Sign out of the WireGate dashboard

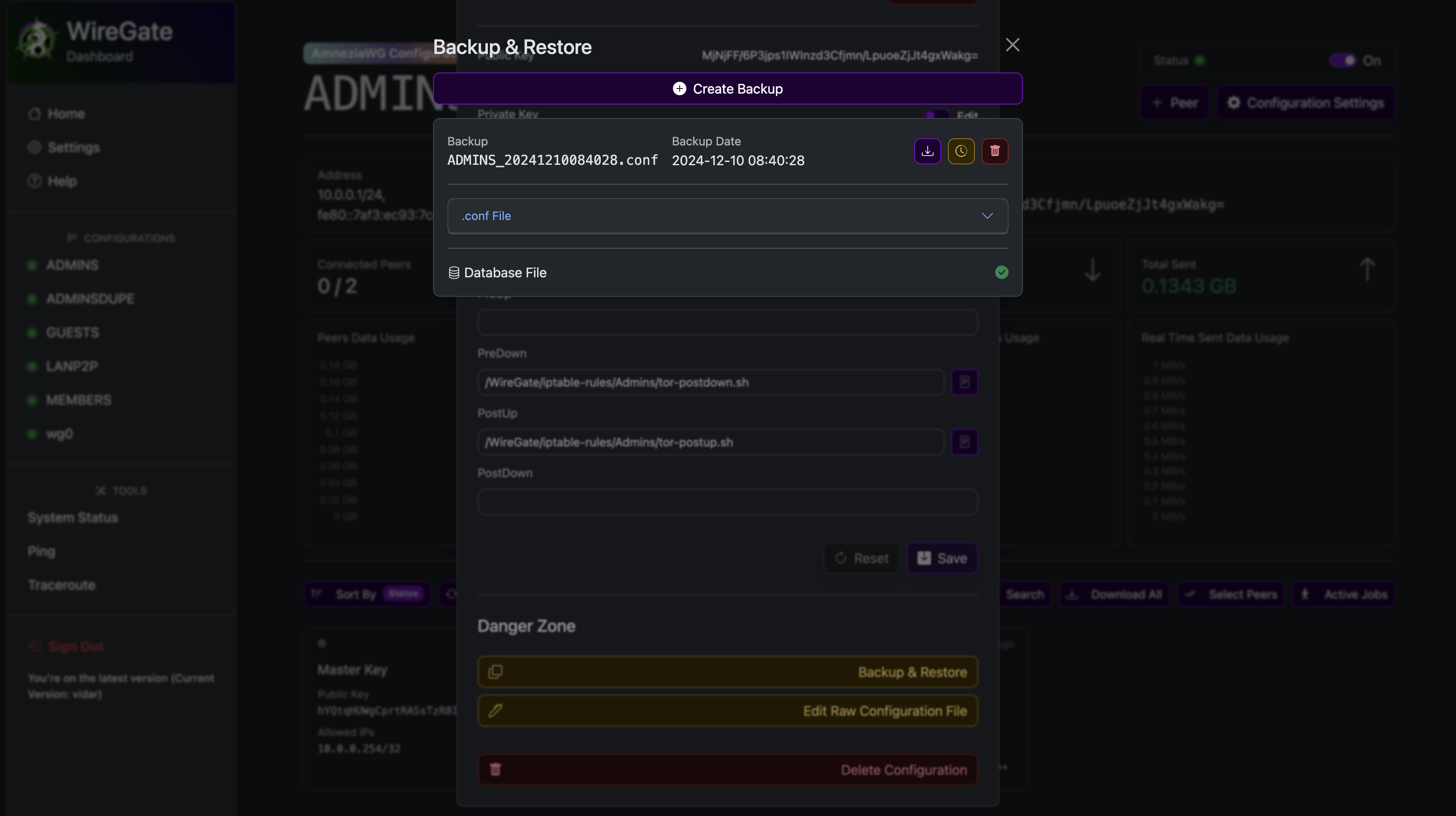(x=66, y=647)
